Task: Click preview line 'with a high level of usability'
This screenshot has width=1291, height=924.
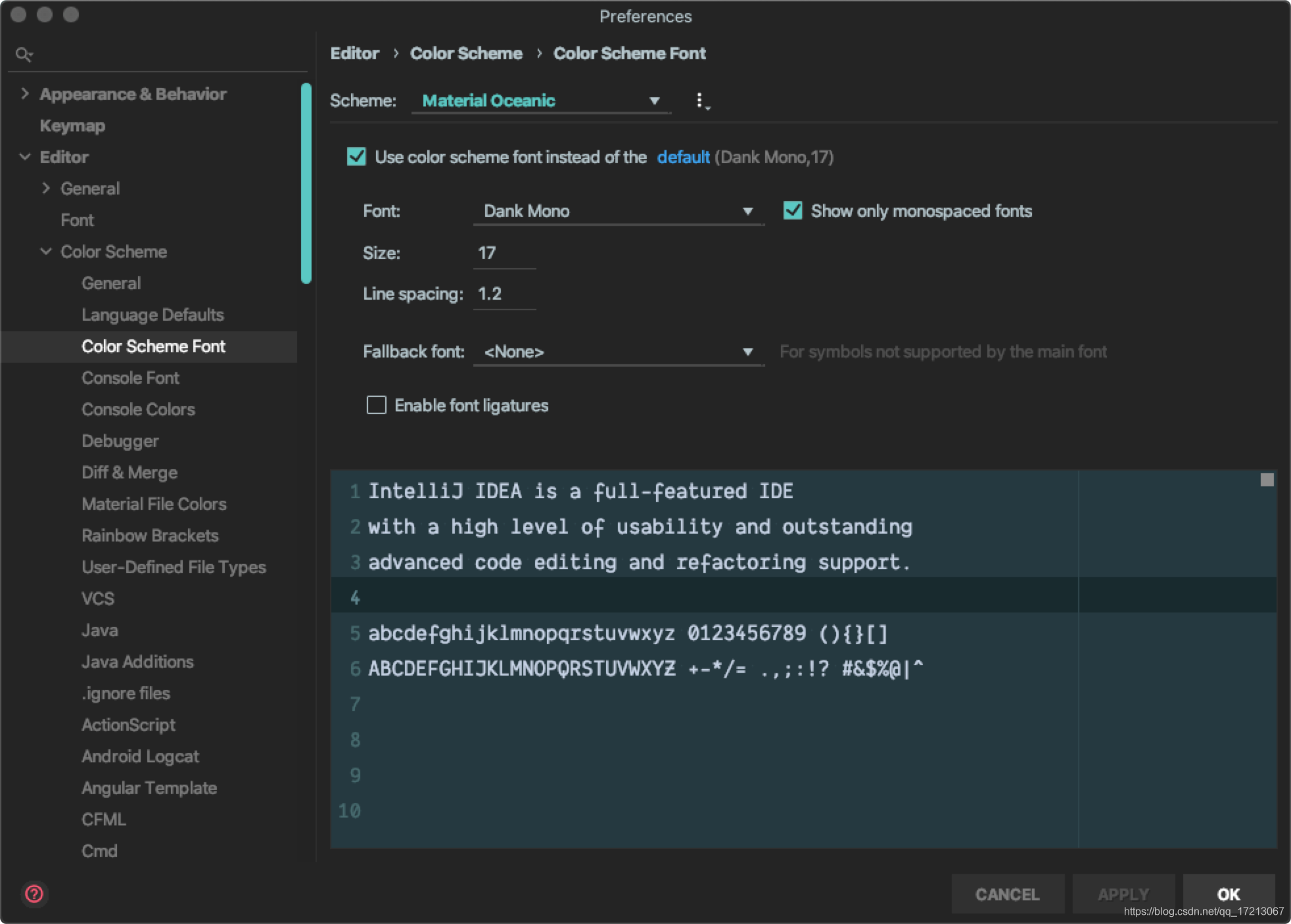Action: pos(640,526)
